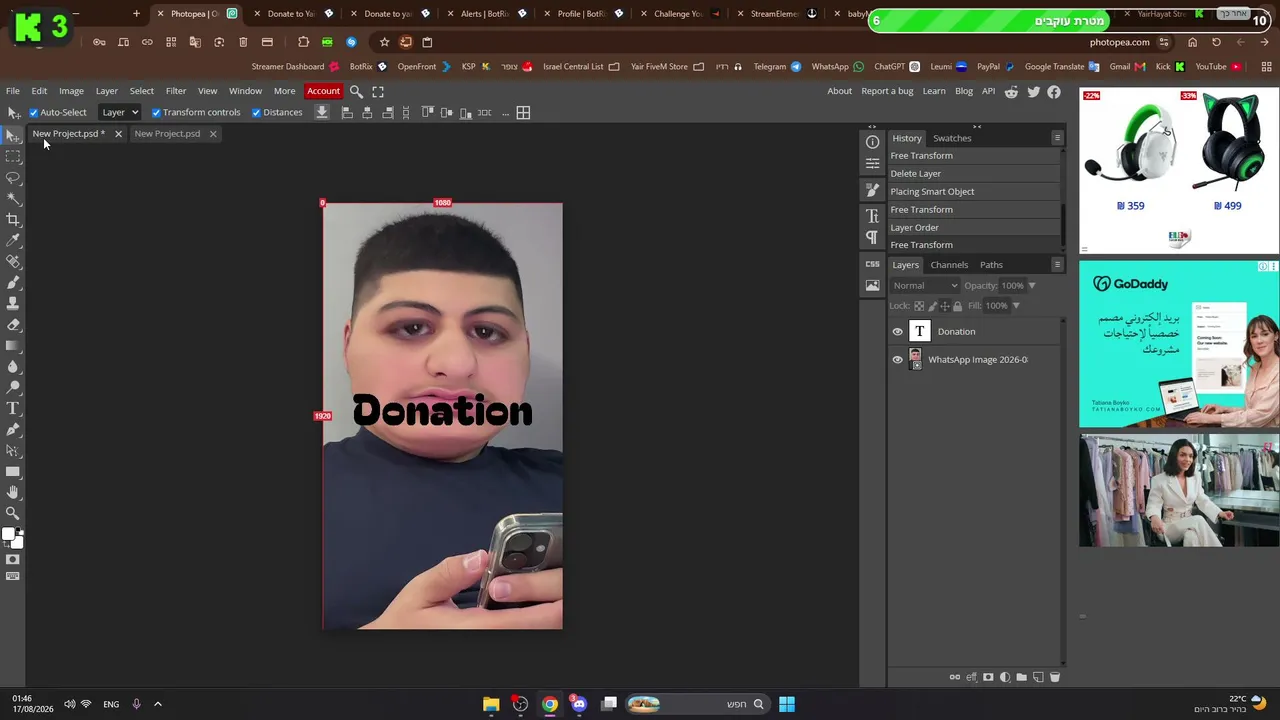
Task: Toggle the padlock lock-all icon
Action: point(957,306)
